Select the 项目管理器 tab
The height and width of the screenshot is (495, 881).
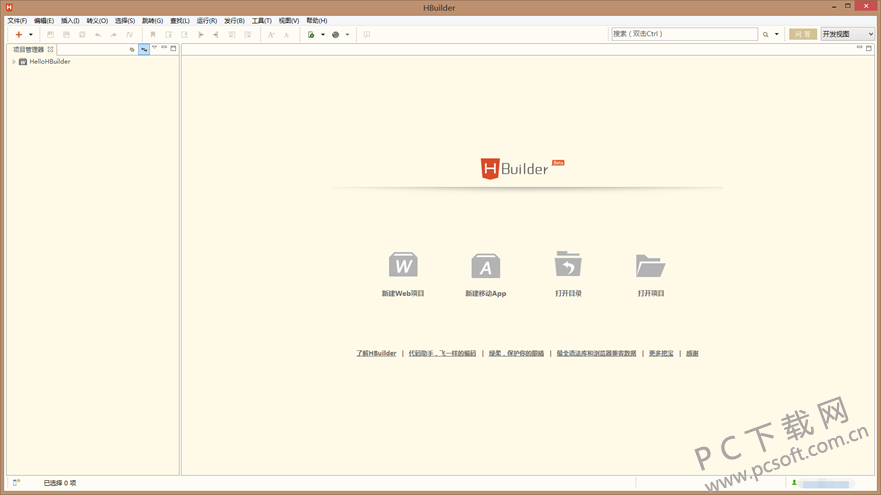point(28,49)
